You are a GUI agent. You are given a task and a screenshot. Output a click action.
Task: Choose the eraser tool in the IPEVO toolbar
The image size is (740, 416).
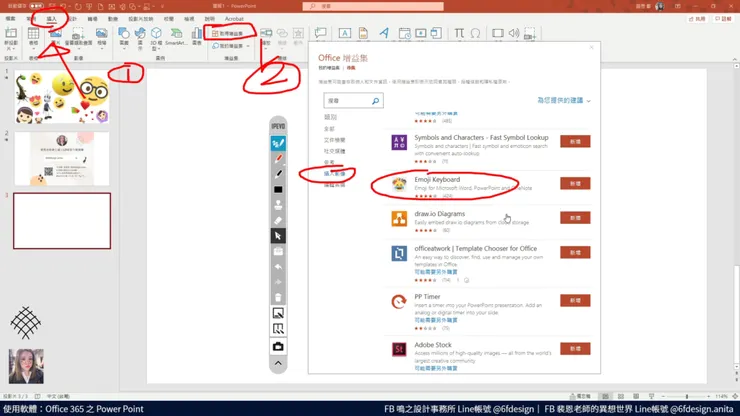pos(278,220)
